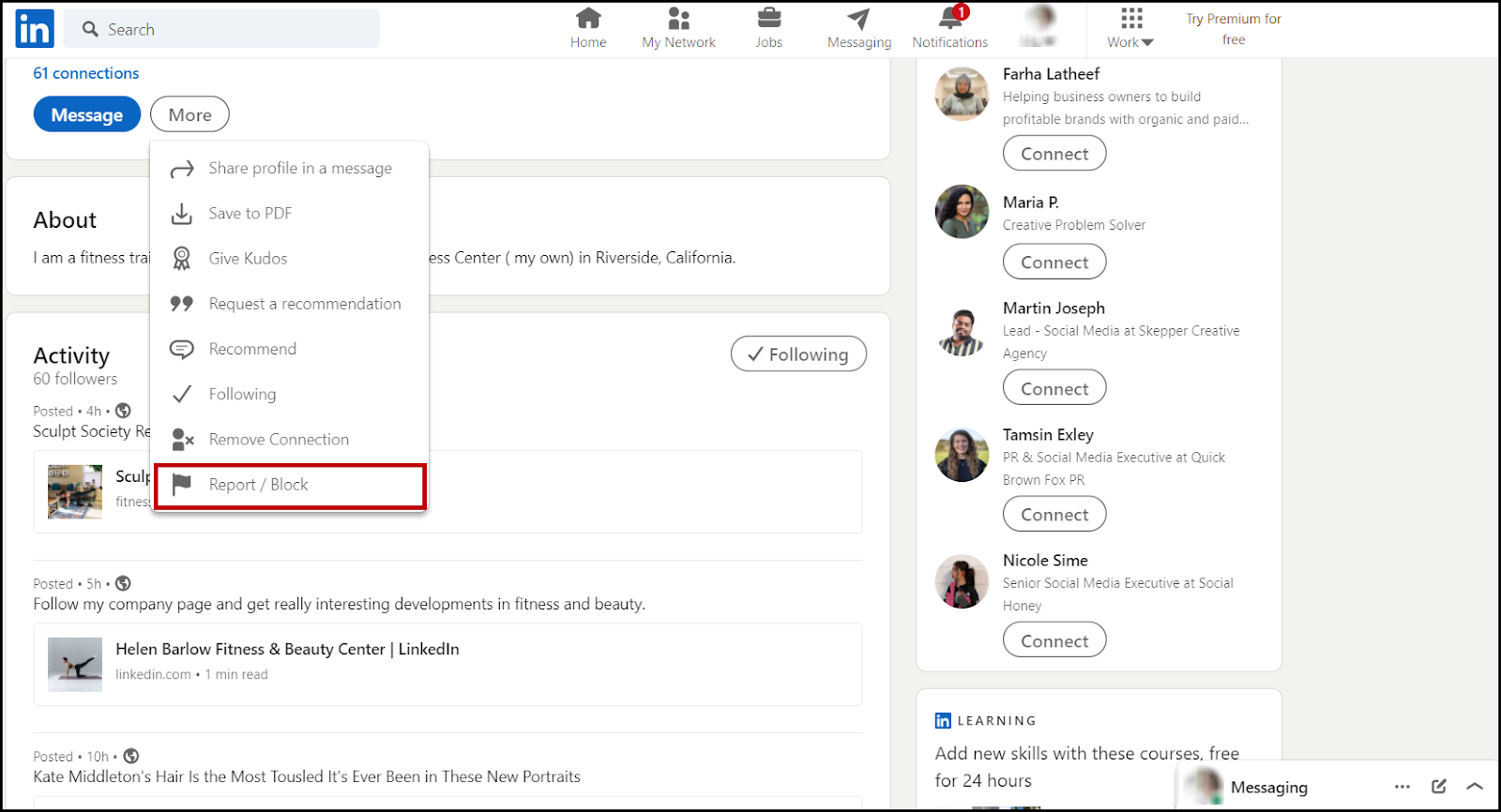
Task: Open the Kate Middleton's Hair post text
Action: tap(307, 776)
